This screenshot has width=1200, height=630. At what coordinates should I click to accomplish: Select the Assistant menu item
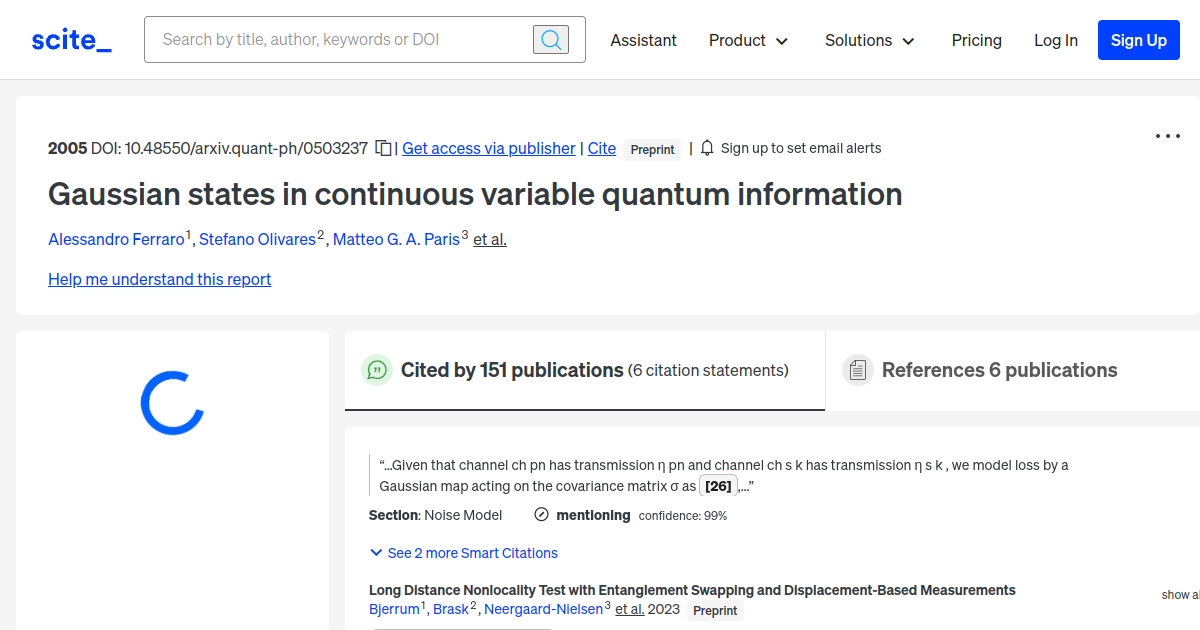click(x=643, y=40)
